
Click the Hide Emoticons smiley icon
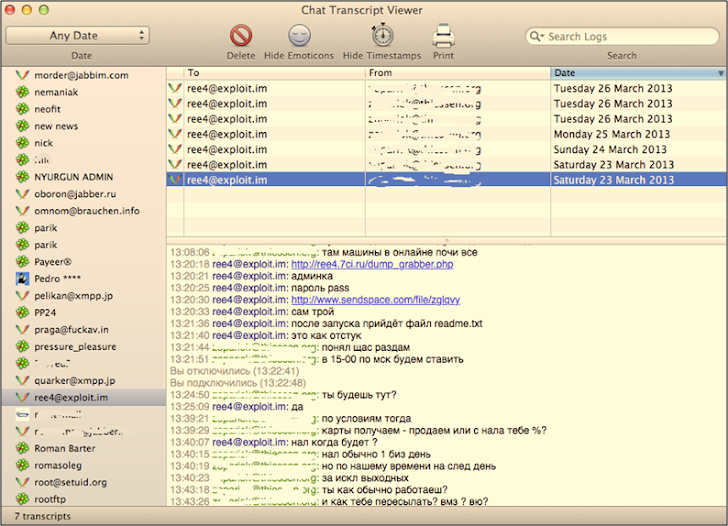[x=299, y=37]
